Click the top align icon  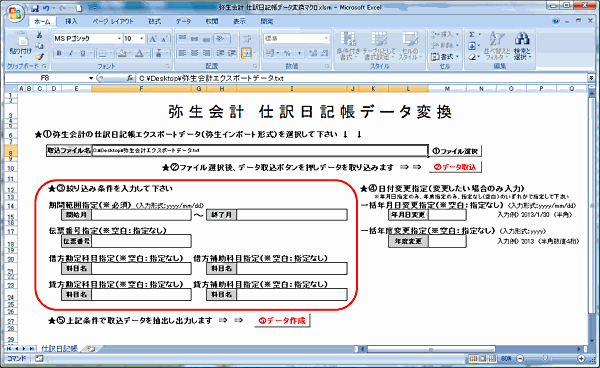point(183,38)
